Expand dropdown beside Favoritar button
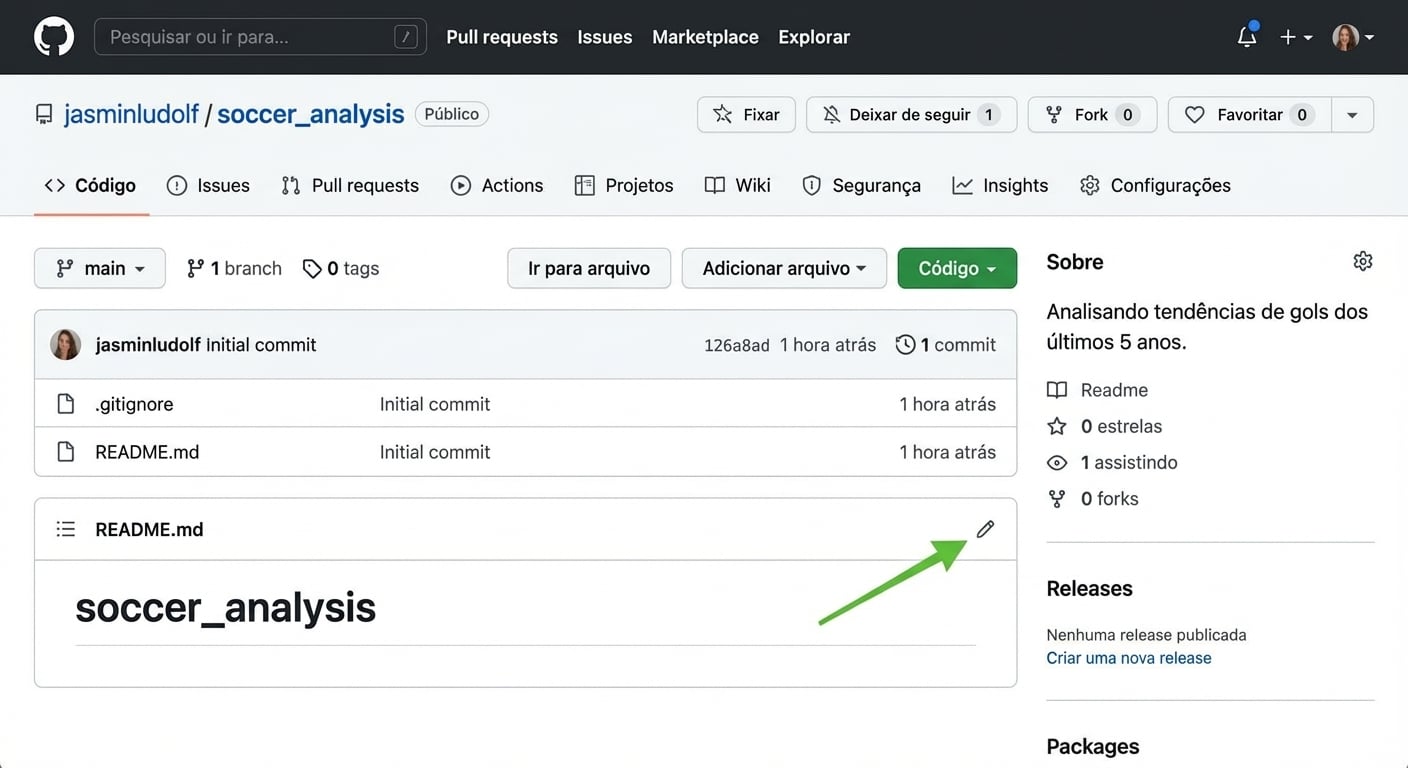1408x768 pixels. pyautogui.click(x=1352, y=115)
